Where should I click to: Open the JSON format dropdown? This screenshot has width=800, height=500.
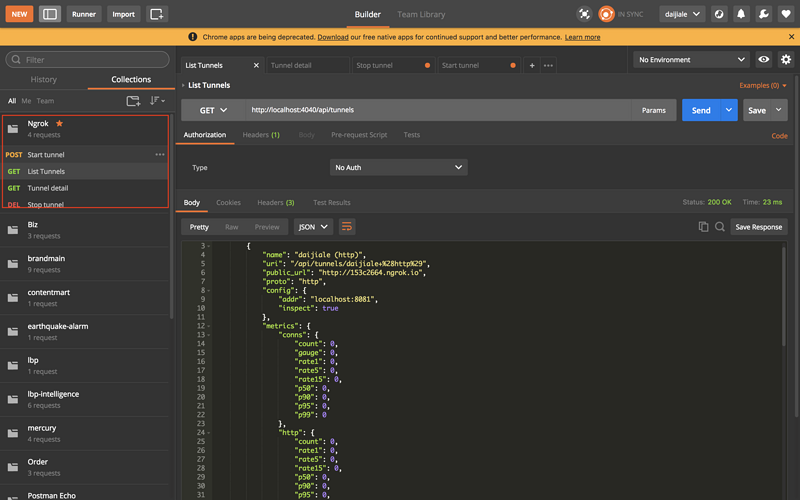pos(313,227)
